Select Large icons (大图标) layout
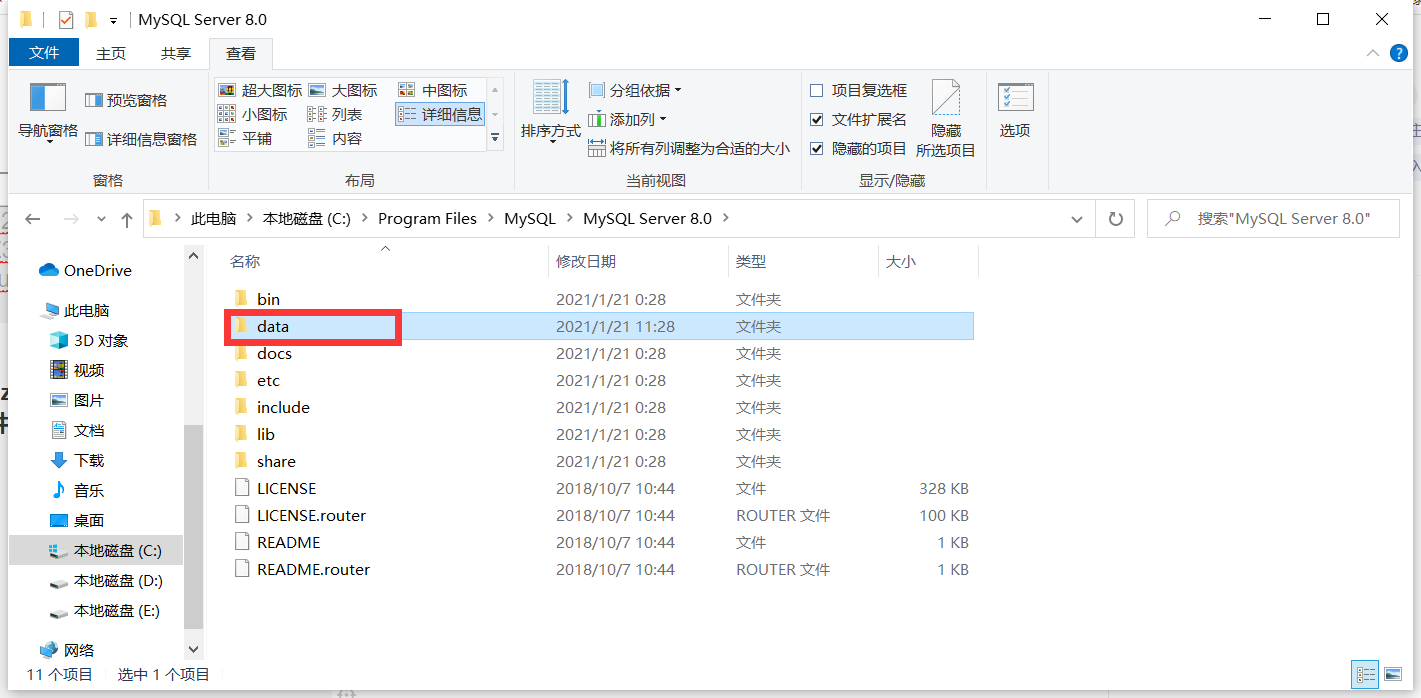The image size is (1421, 698). (x=343, y=90)
